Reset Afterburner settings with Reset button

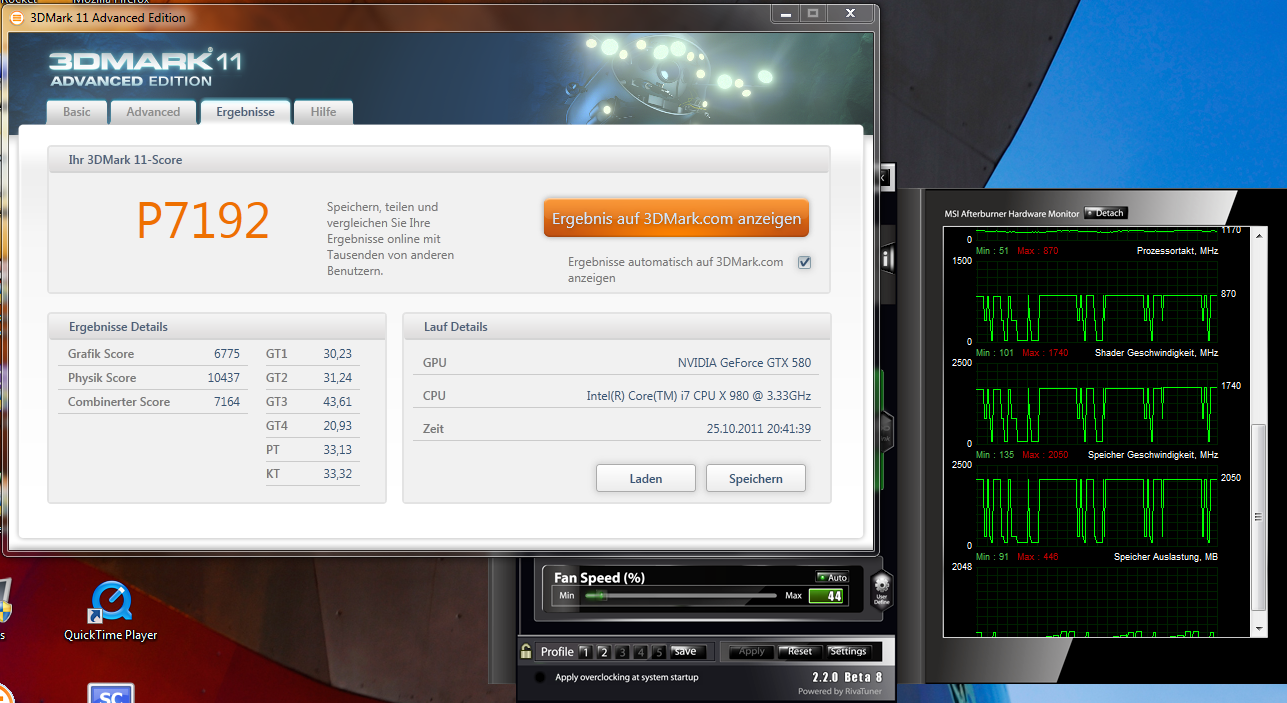click(x=800, y=652)
